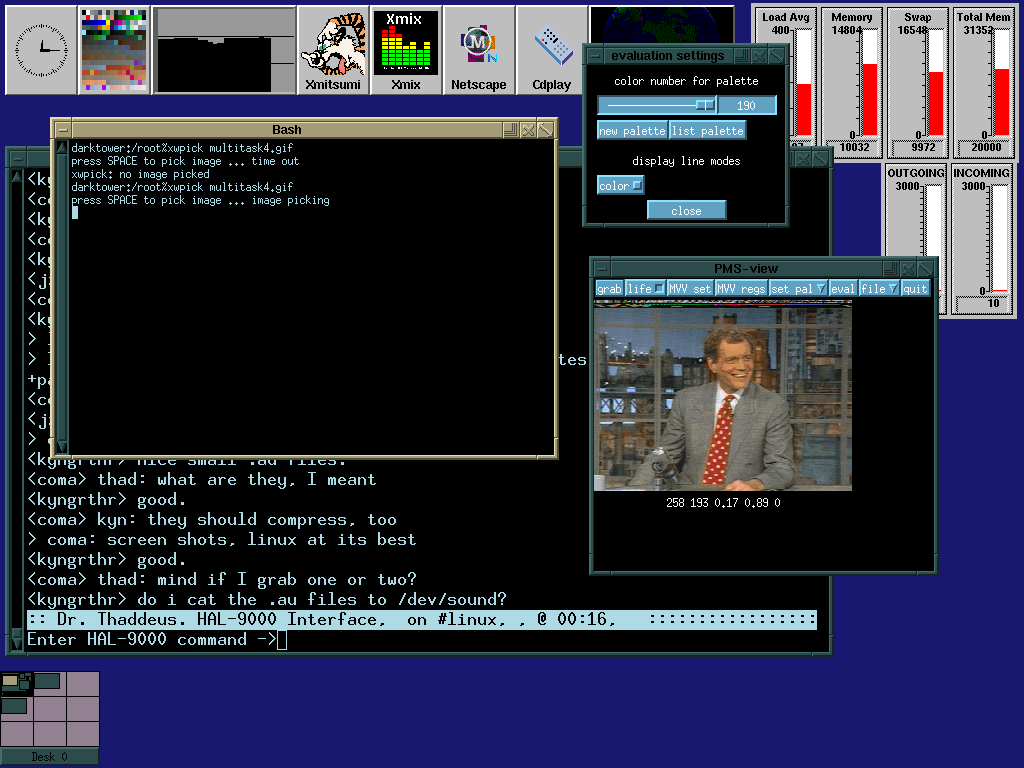Close the evaluation settings dialog via close button
Viewport: 1024px width, 768px height.
coord(686,210)
